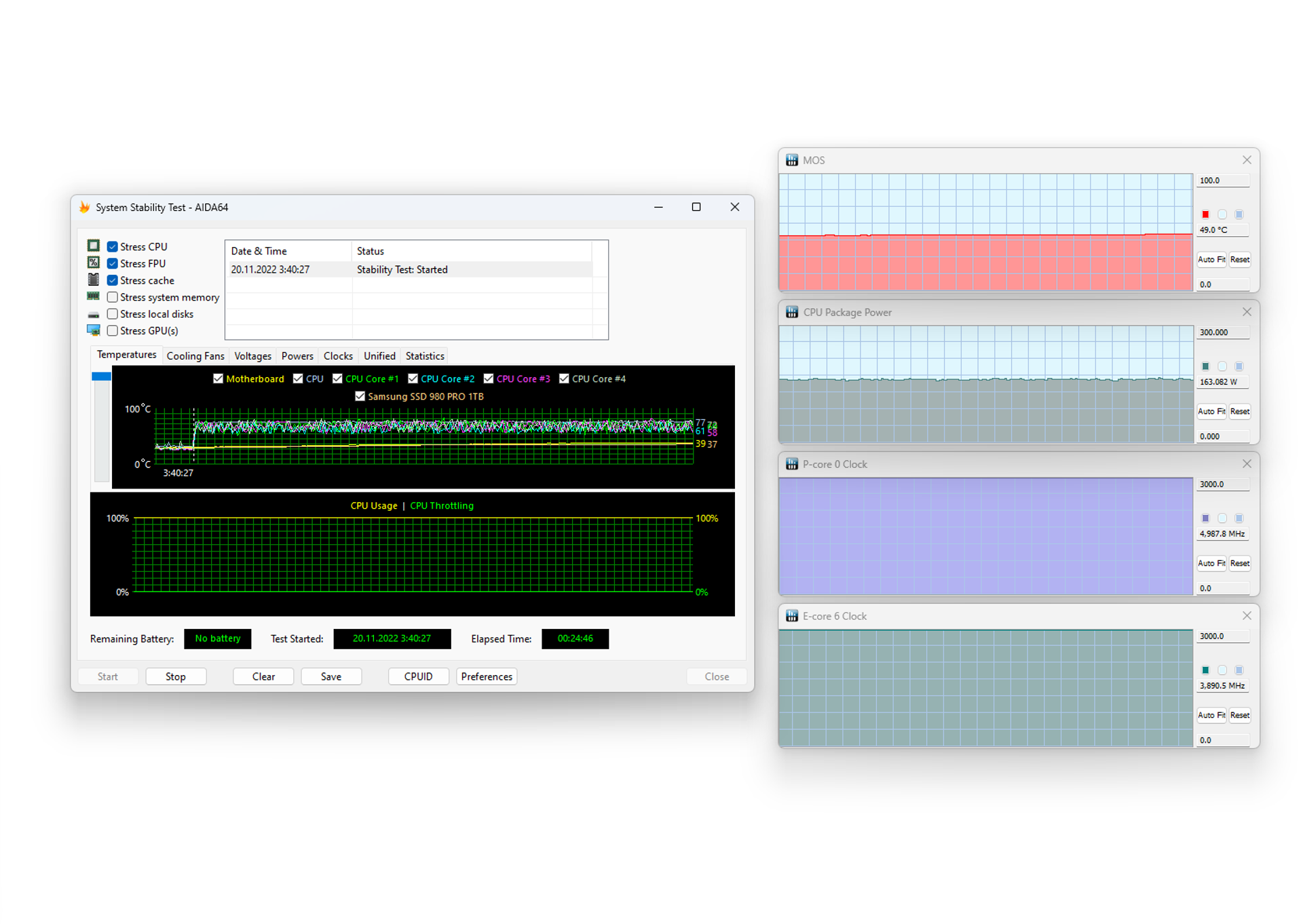Open the Voltages tab
Screen dimensions: 1303x924
click(252, 356)
